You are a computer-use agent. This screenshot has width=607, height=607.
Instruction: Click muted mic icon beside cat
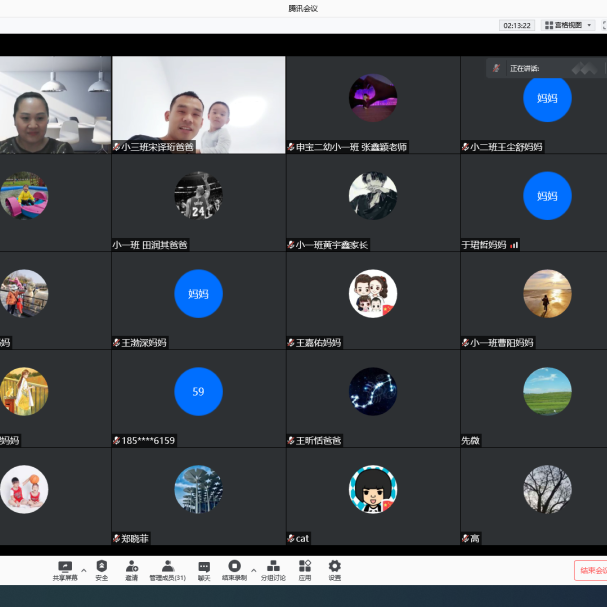pos(291,538)
